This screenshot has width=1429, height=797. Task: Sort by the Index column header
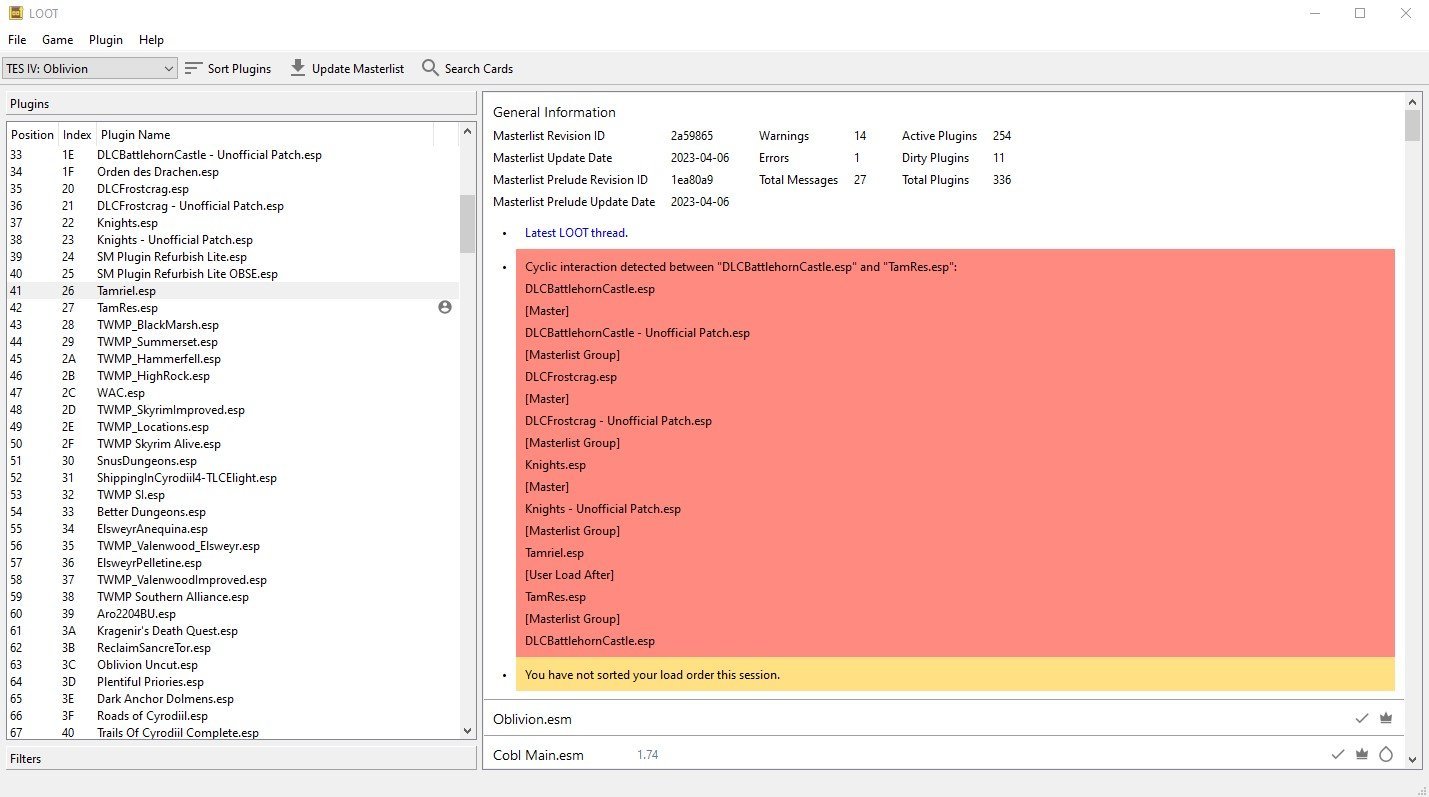[77, 135]
